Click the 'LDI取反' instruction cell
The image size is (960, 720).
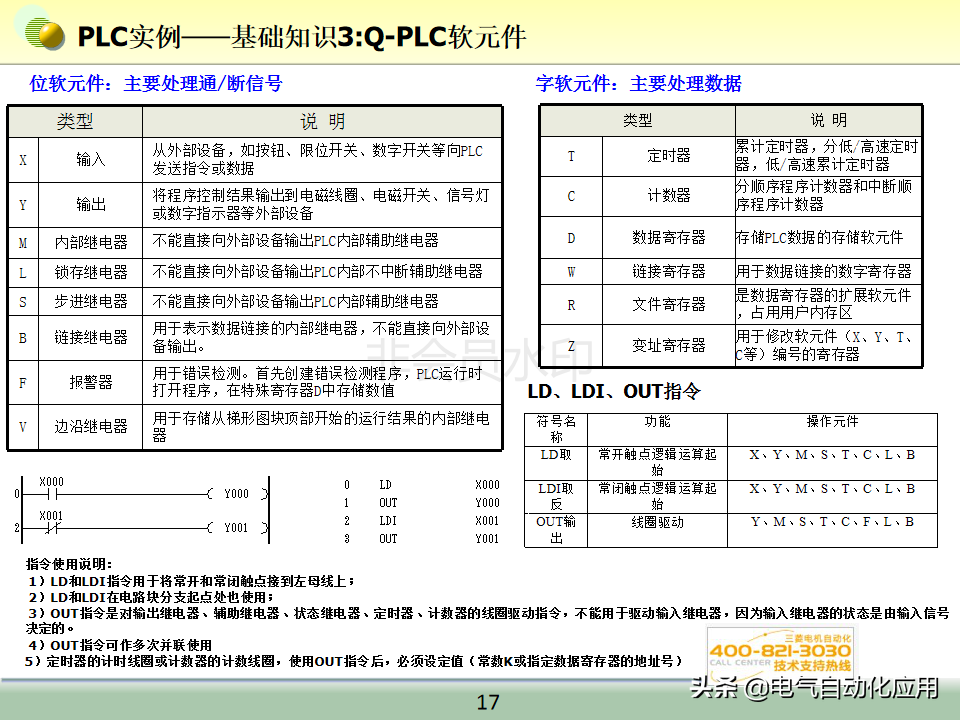click(556, 497)
